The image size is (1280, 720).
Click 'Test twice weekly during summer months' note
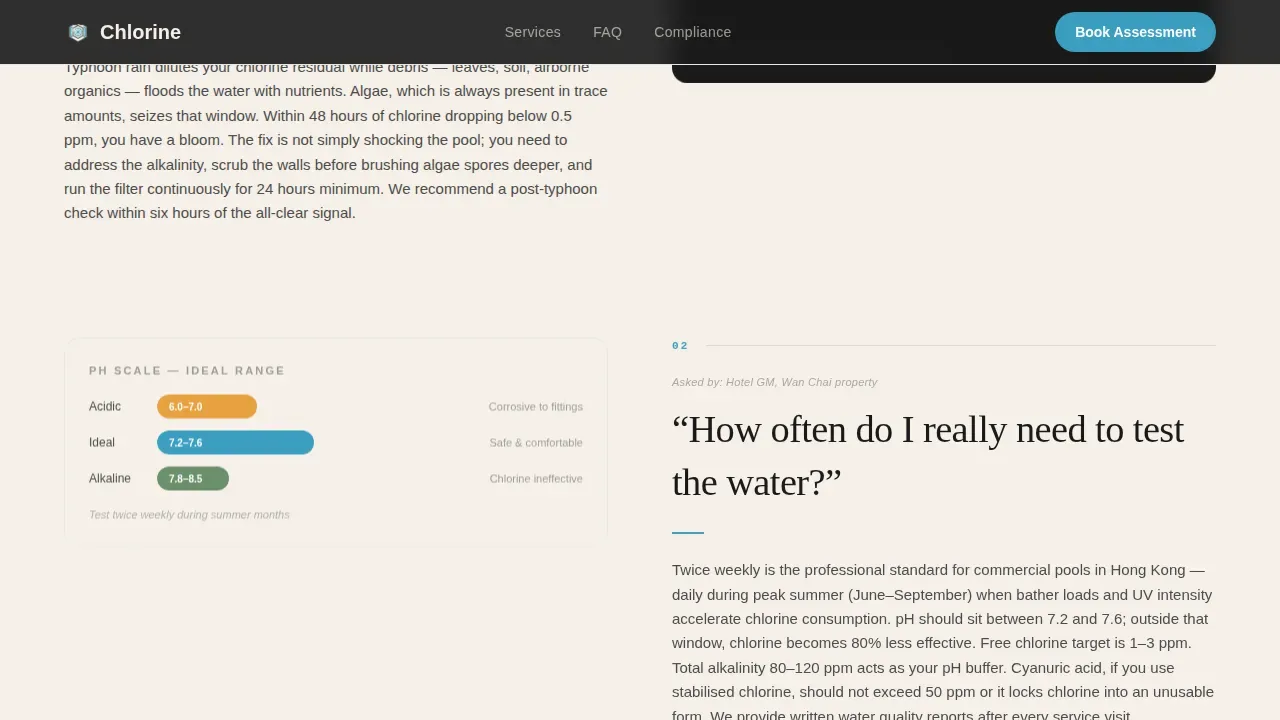(x=189, y=514)
